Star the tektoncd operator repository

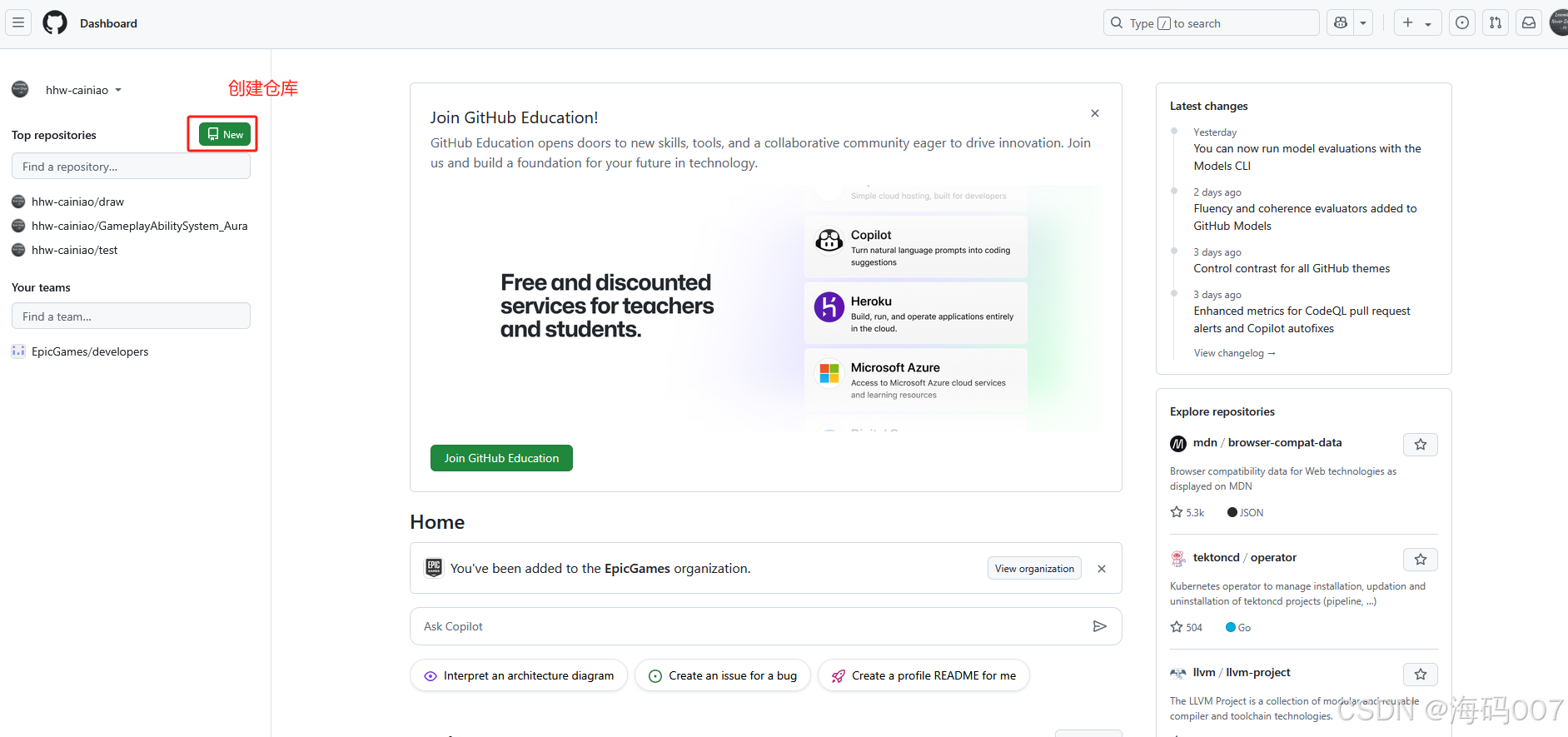click(1421, 560)
